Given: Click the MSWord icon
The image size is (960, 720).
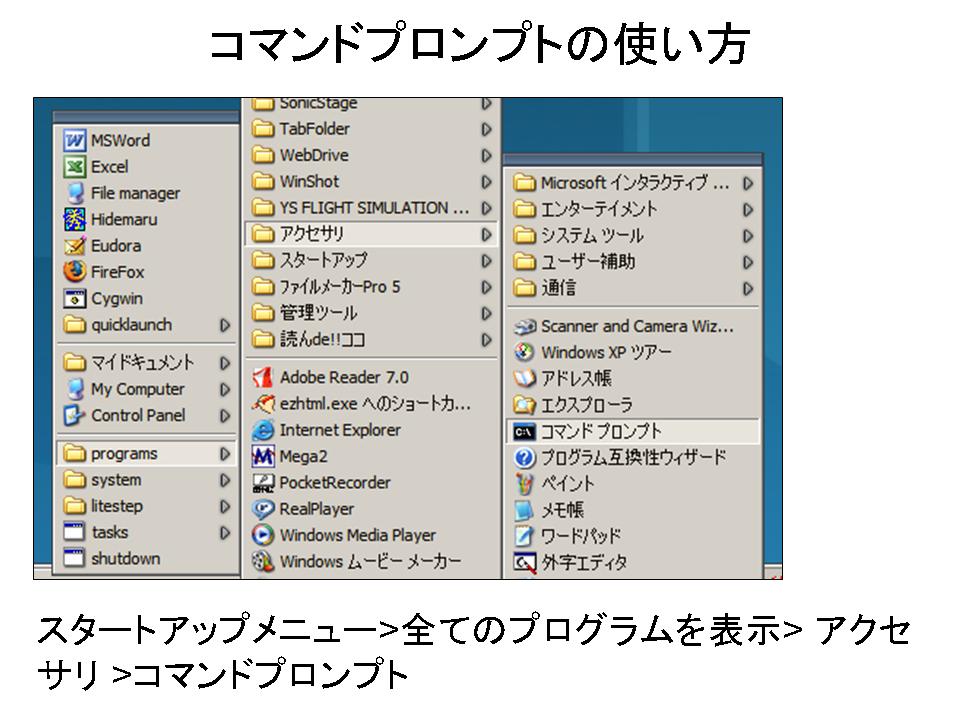Looking at the screenshot, I should tap(75, 141).
